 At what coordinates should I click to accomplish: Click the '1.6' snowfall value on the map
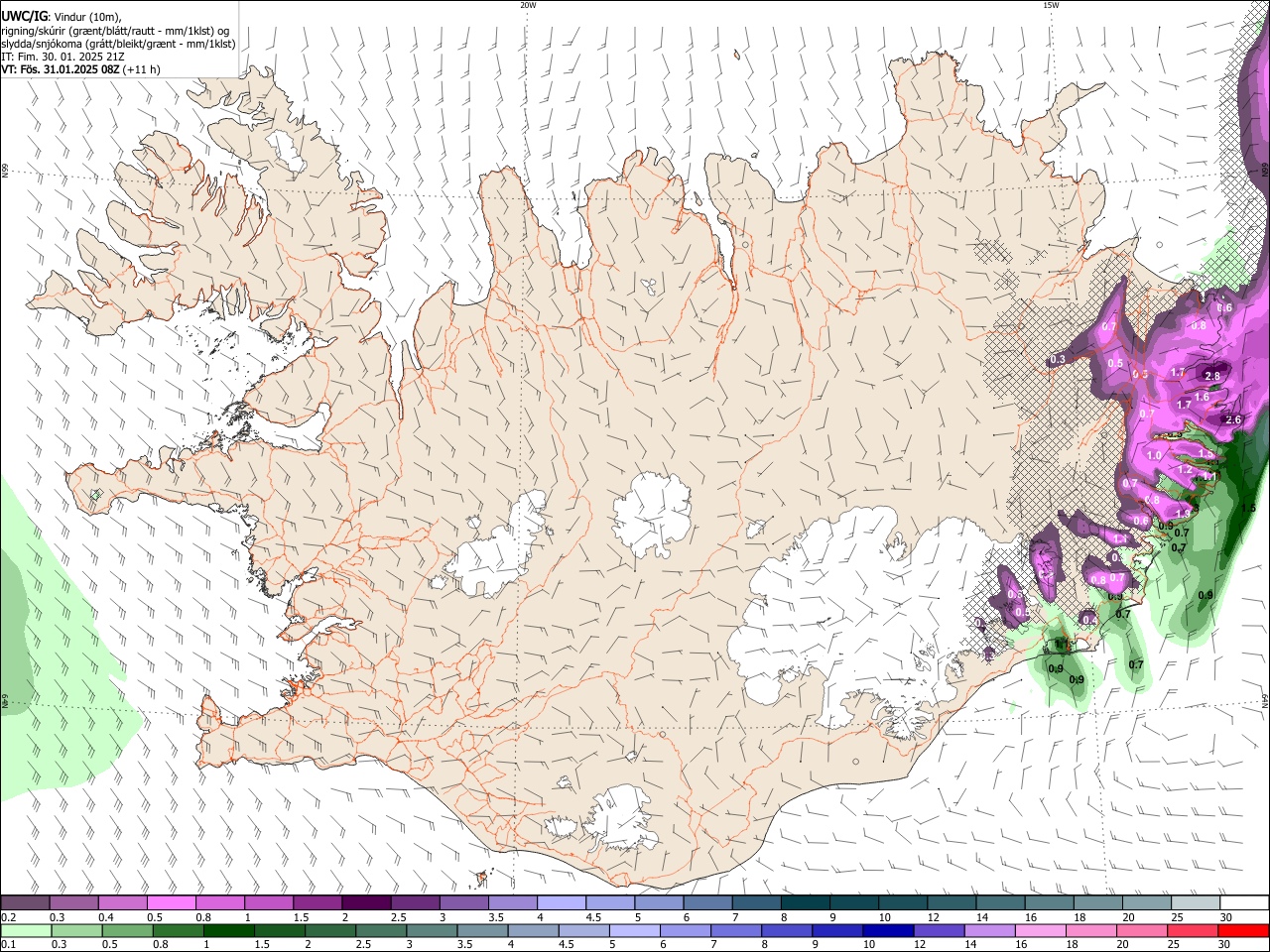(1202, 397)
